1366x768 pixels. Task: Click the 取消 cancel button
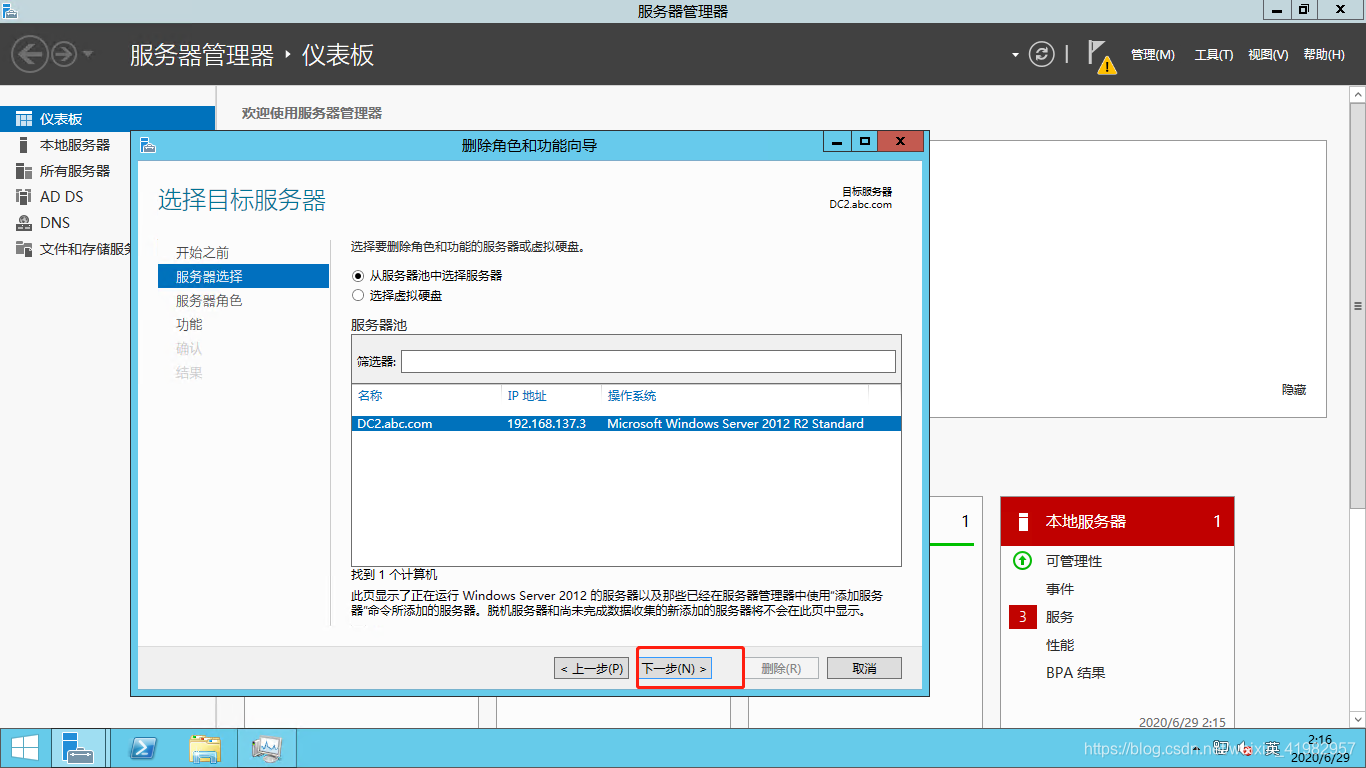pyautogui.click(x=865, y=668)
